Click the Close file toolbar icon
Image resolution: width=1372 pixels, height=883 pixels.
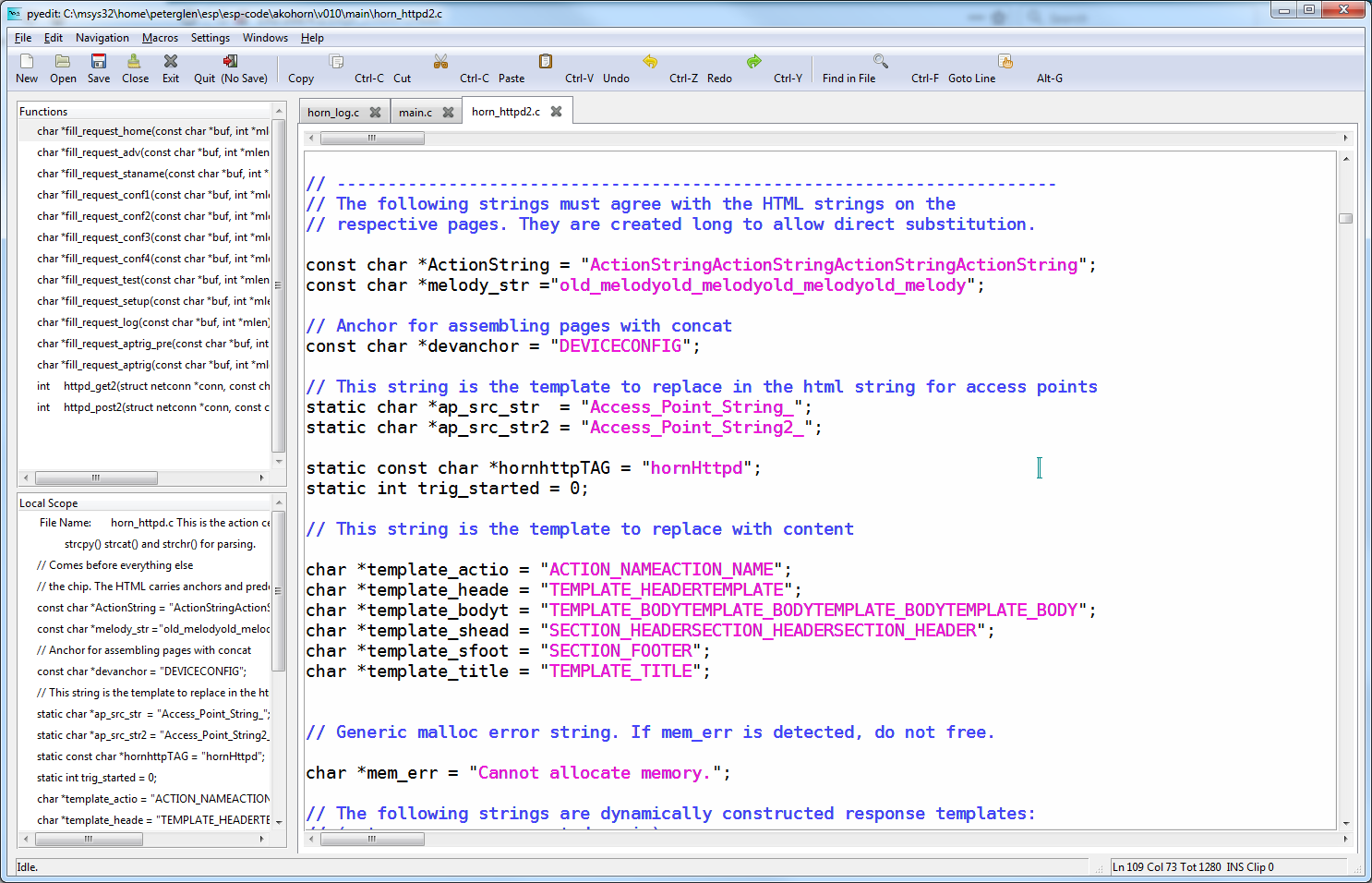tap(135, 62)
